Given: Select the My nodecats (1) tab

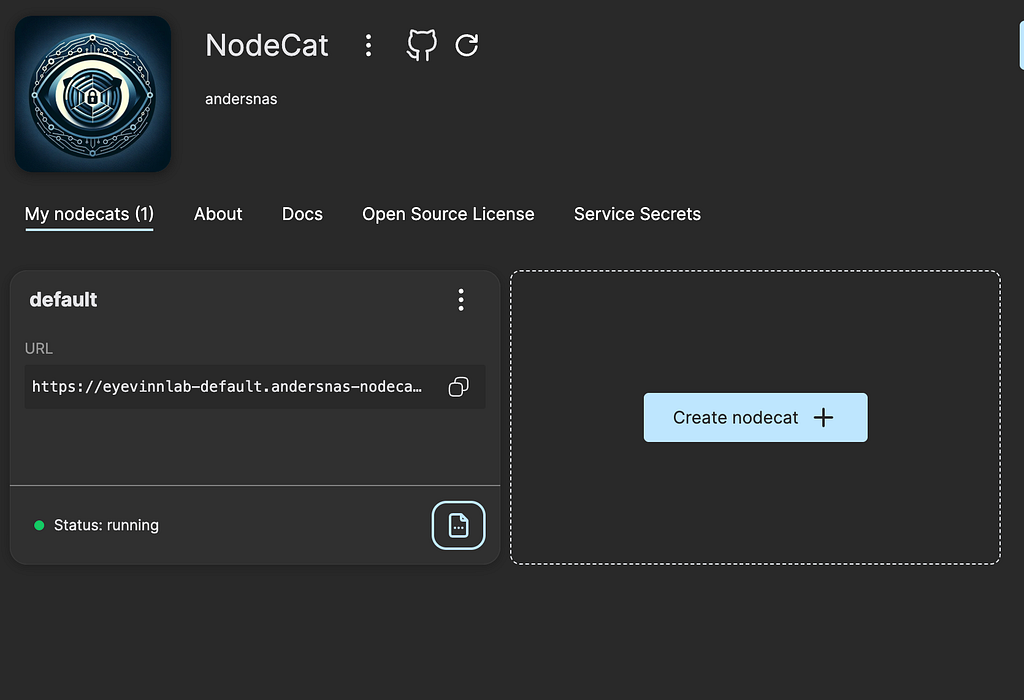Looking at the screenshot, I should pos(89,214).
